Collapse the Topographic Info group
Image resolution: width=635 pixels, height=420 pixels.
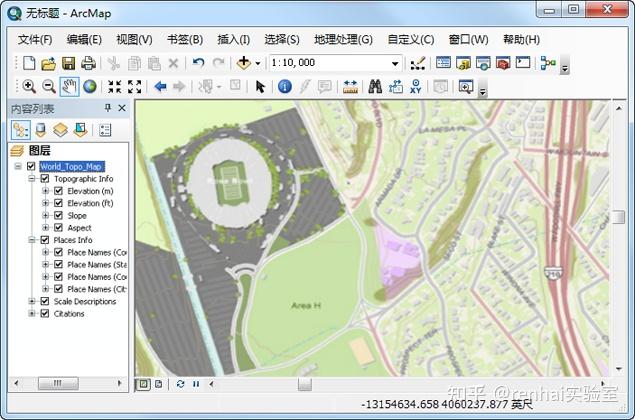[x=32, y=179]
